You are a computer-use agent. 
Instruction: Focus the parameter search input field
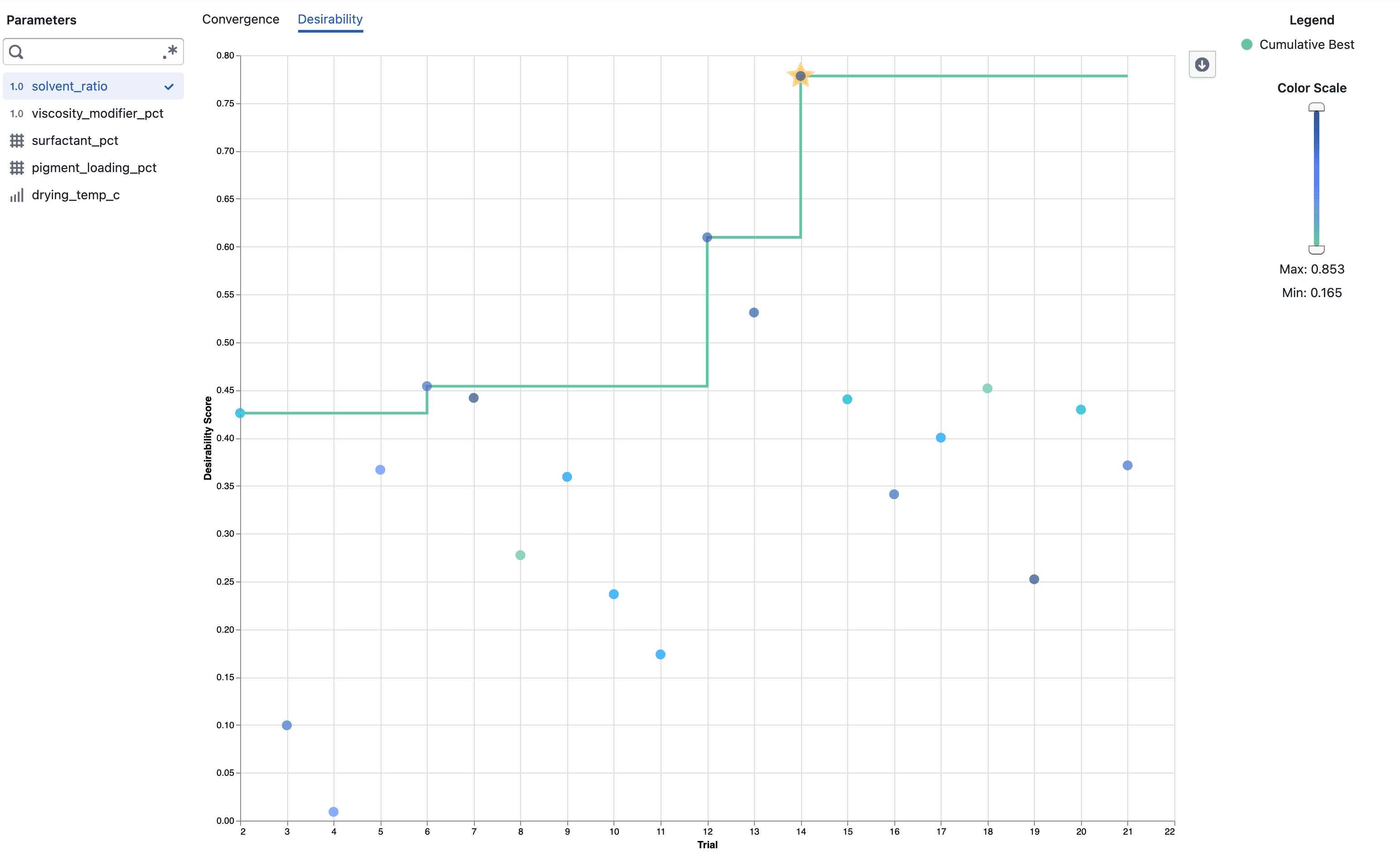[93, 52]
